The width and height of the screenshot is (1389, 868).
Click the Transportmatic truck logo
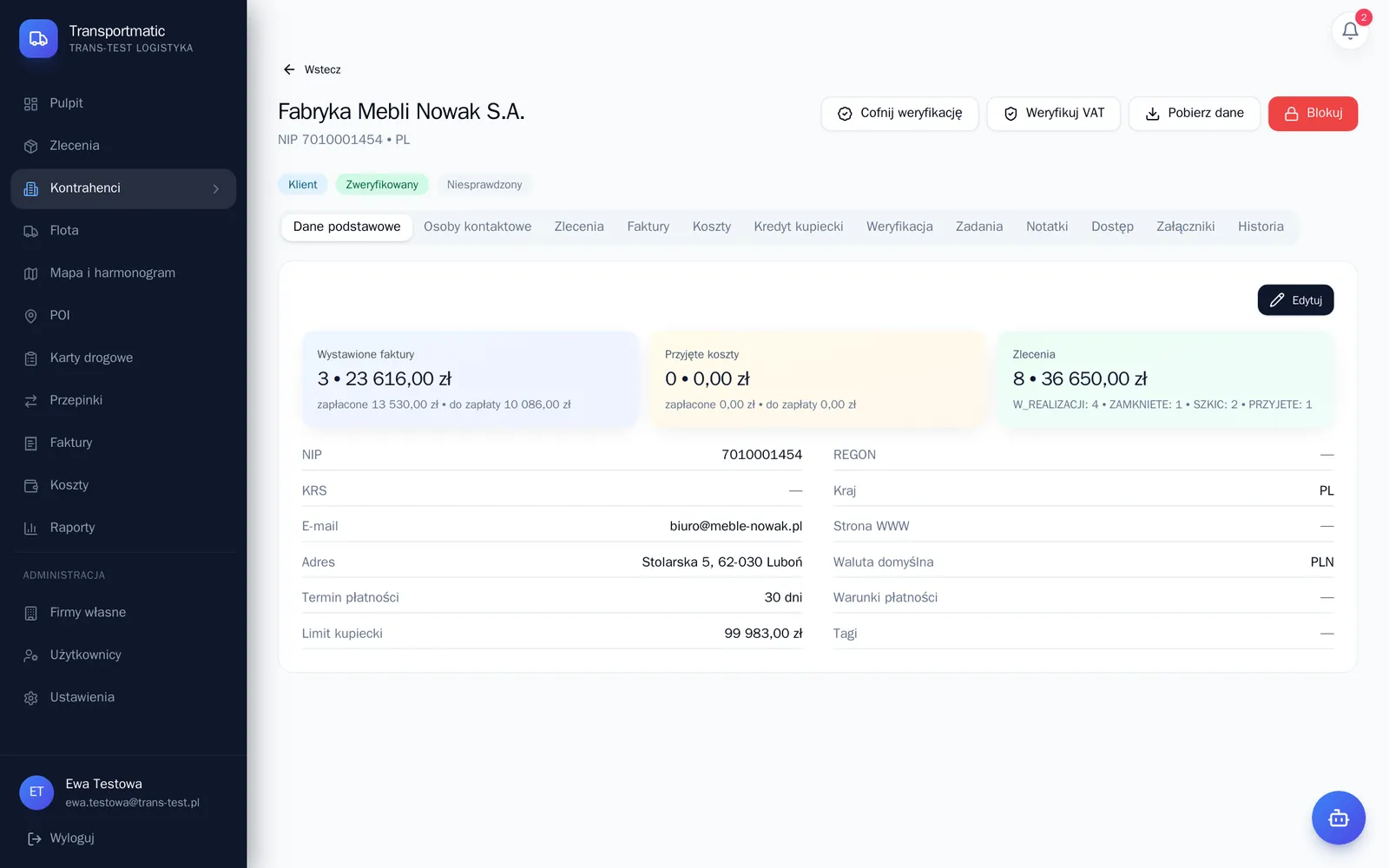click(x=38, y=38)
